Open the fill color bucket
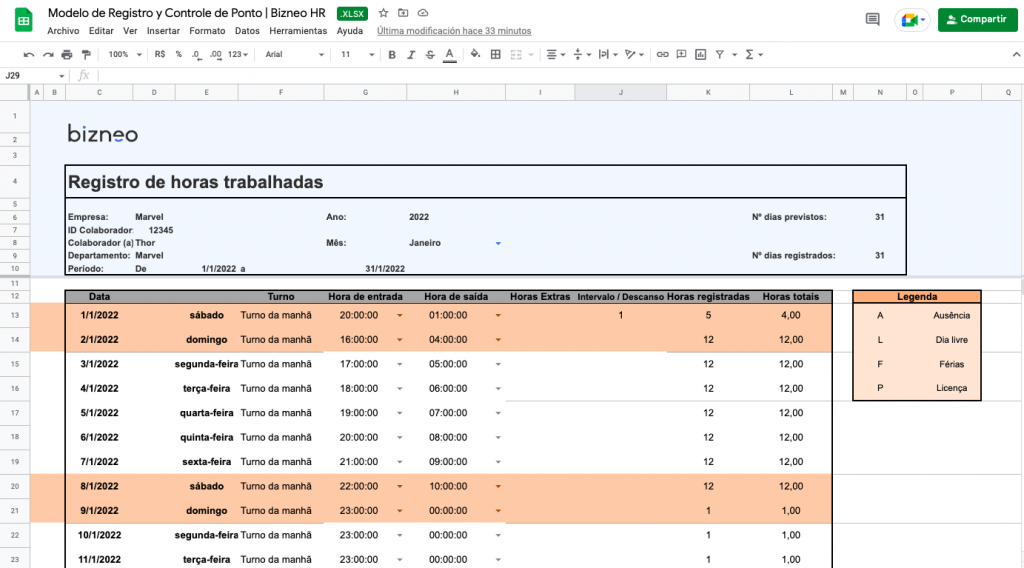This screenshot has width=1024, height=568. point(475,54)
